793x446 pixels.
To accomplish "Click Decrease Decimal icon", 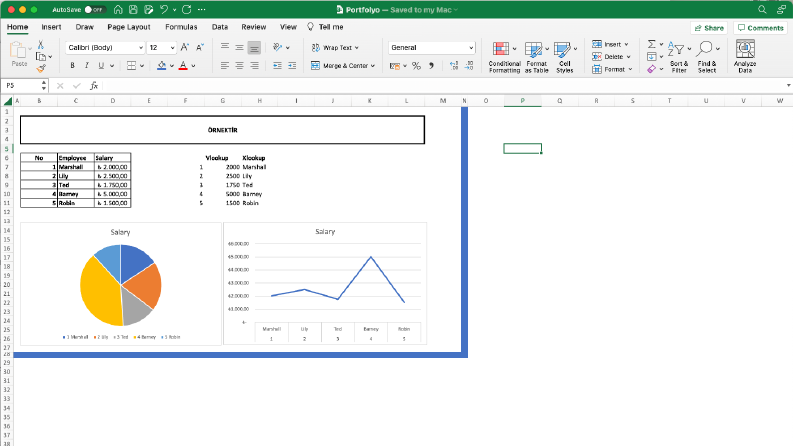I will (x=469, y=66).
